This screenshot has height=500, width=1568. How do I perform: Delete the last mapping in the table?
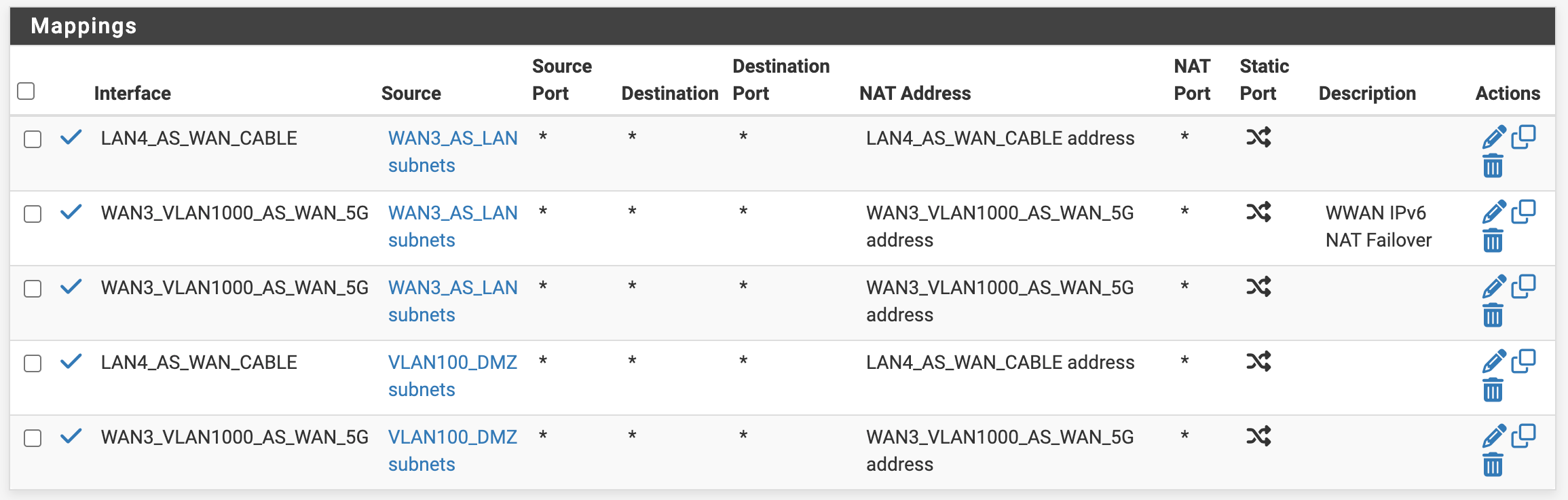coord(1493,465)
